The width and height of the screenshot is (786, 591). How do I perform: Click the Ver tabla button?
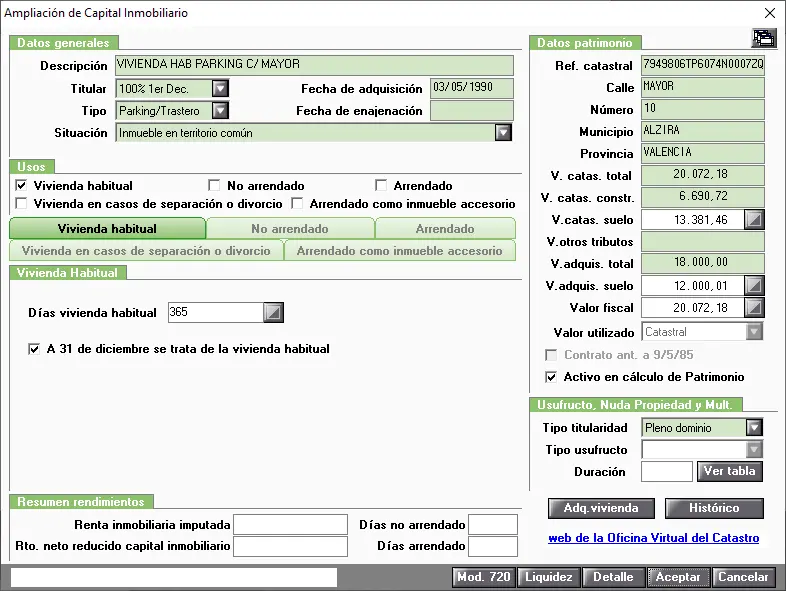coord(729,471)
